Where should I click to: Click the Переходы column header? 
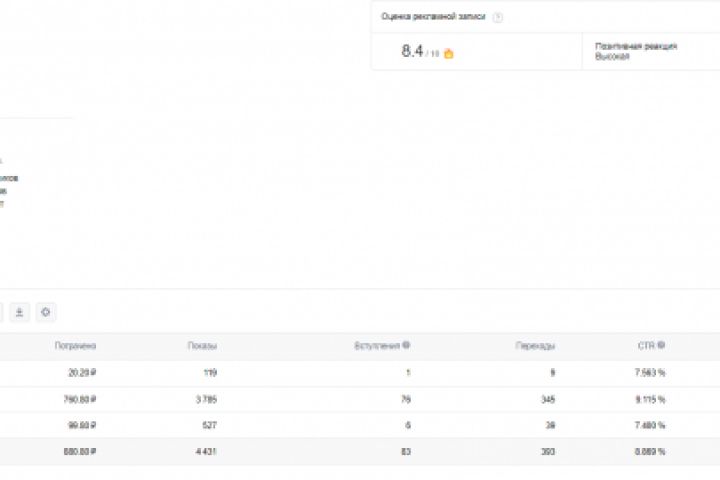[x=535, y=346]
